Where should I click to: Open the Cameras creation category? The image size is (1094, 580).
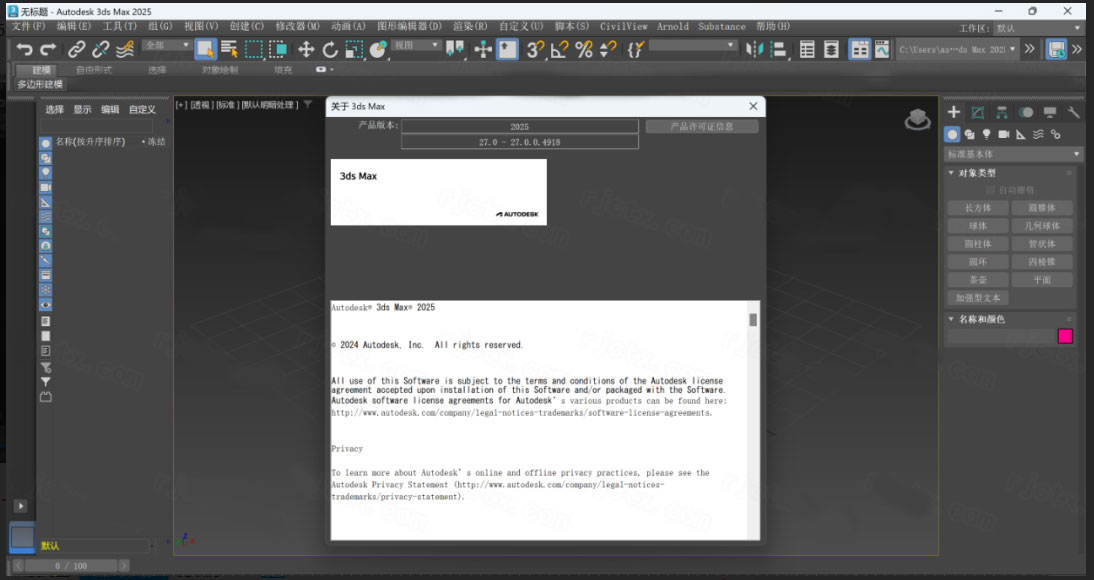(x=1004, y=134)
